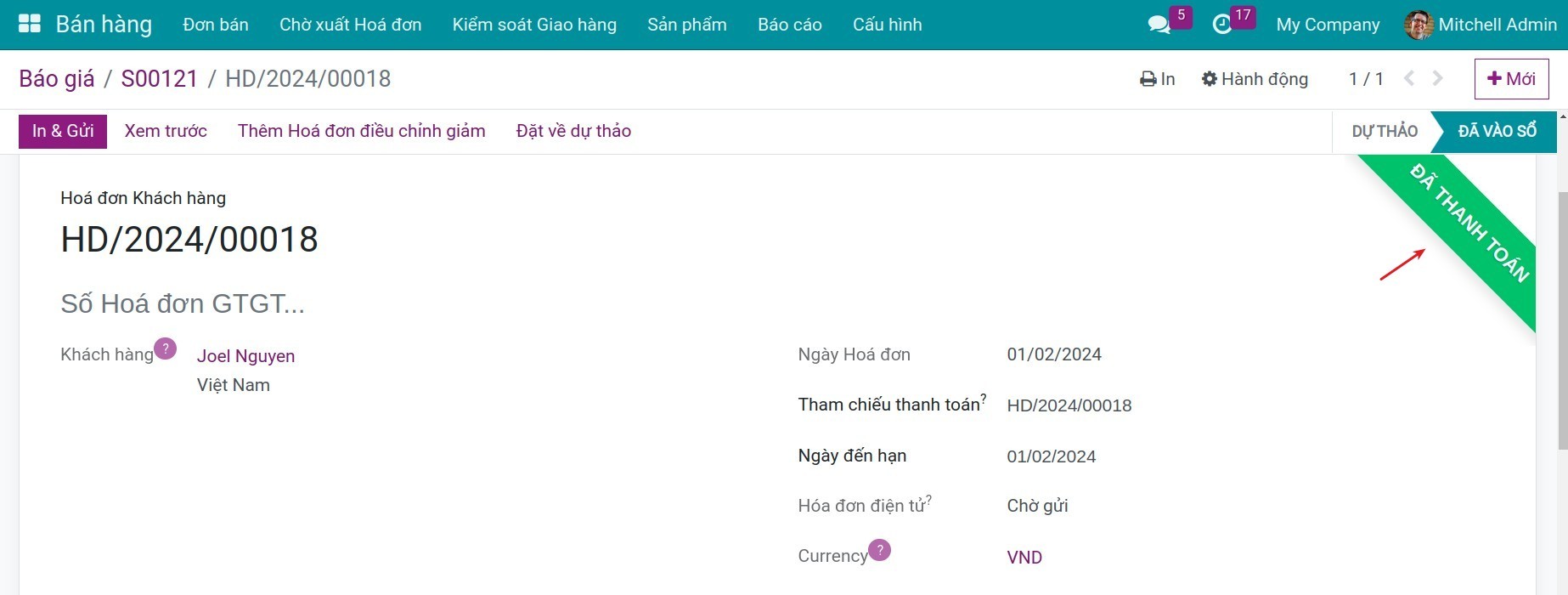This screenshot has width=1568, height=595.
Task: Go to next record arrow
Action: 1437,78
